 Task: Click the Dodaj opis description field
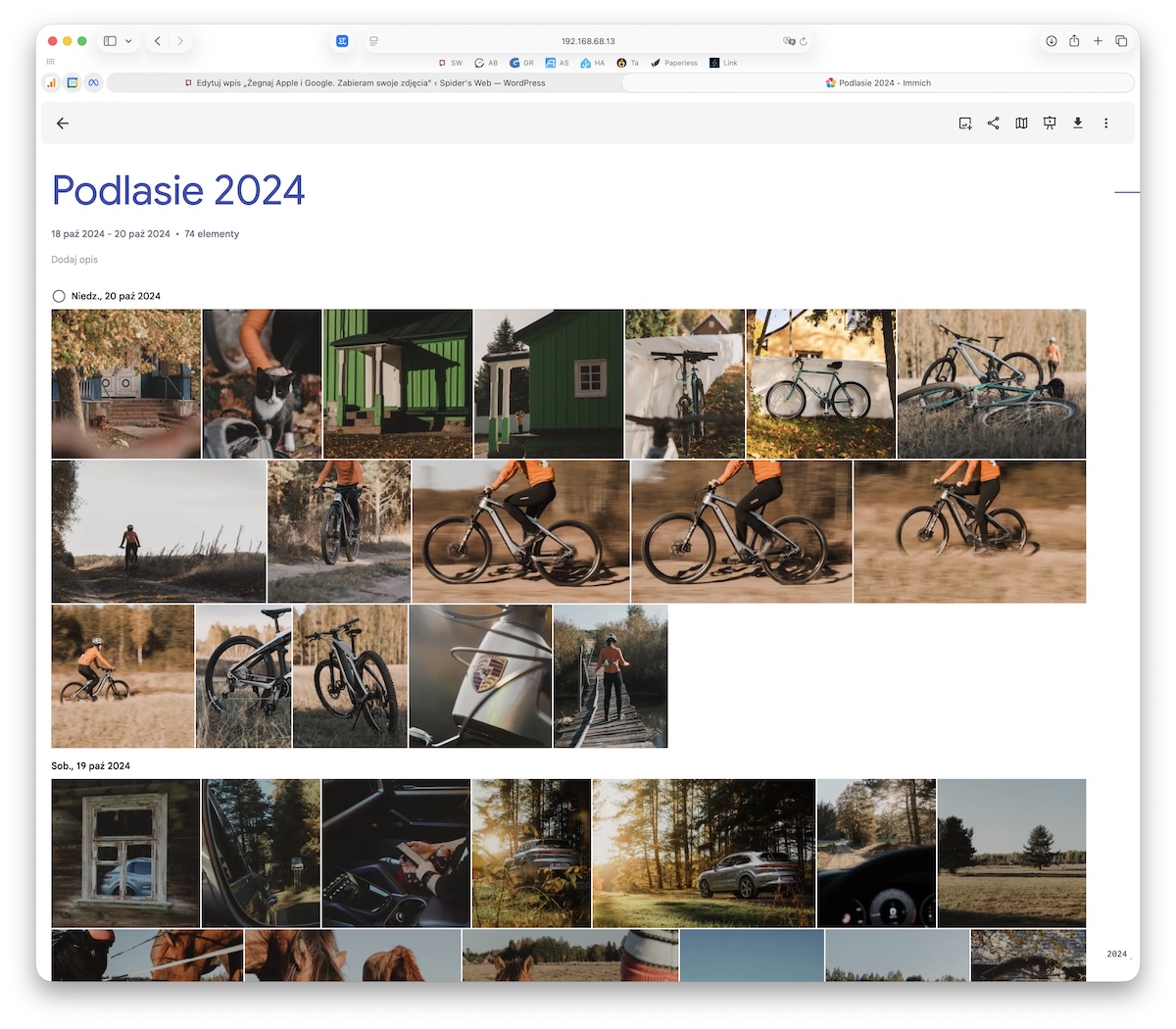click(x=74, y=260)
